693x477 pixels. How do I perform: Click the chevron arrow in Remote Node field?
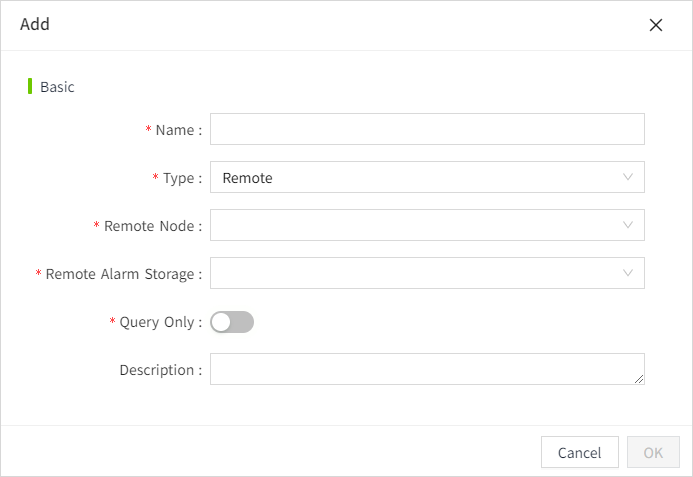tap(628, 225)
